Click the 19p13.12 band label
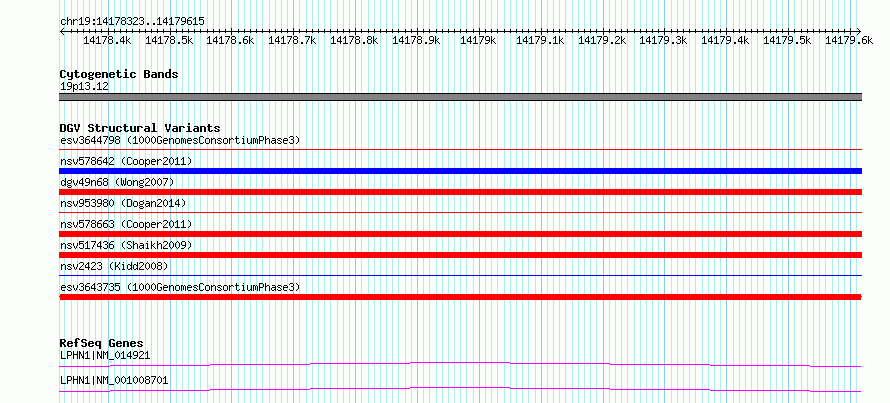890x403 pixels. coord(85,87)
